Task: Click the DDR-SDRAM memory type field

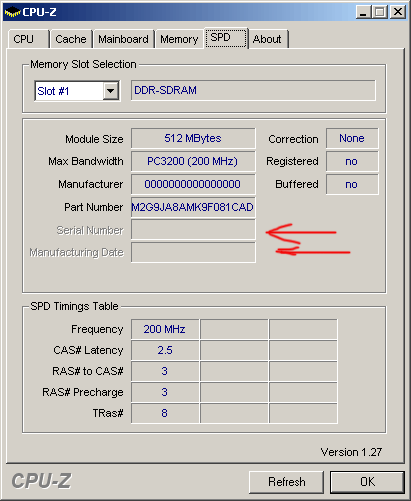Action: pyautogui.click(x=253, y=90)
